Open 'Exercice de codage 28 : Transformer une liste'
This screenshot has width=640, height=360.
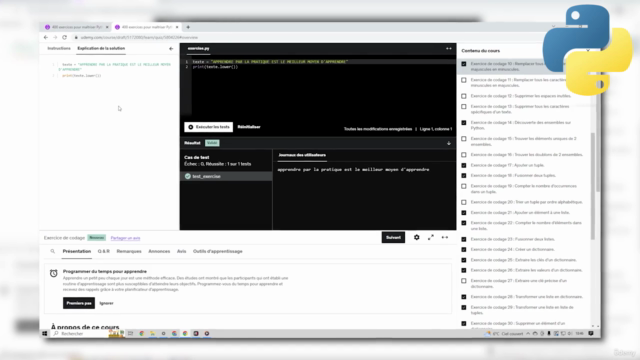point(527,297)
